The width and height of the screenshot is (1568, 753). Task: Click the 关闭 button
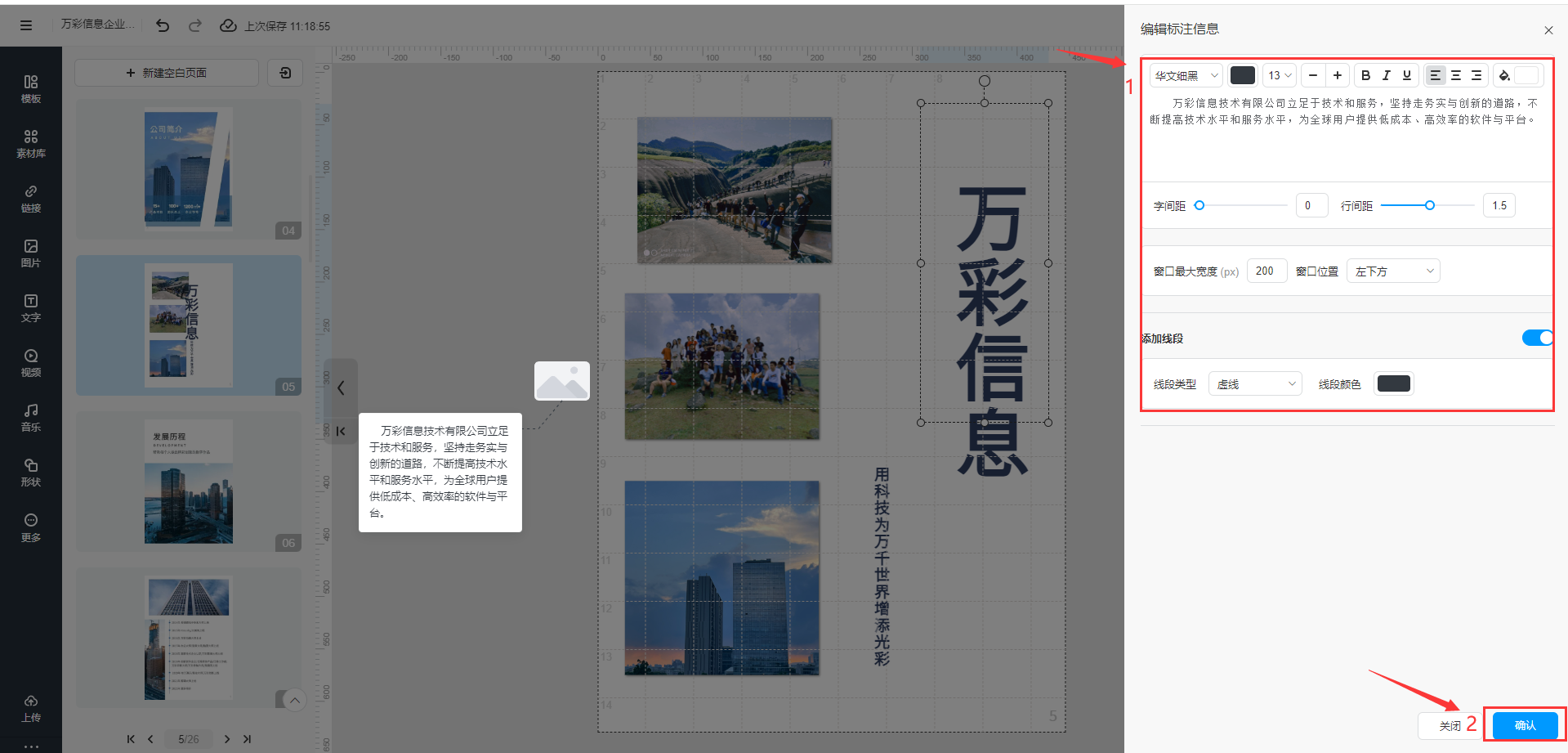coord(1450,725)
